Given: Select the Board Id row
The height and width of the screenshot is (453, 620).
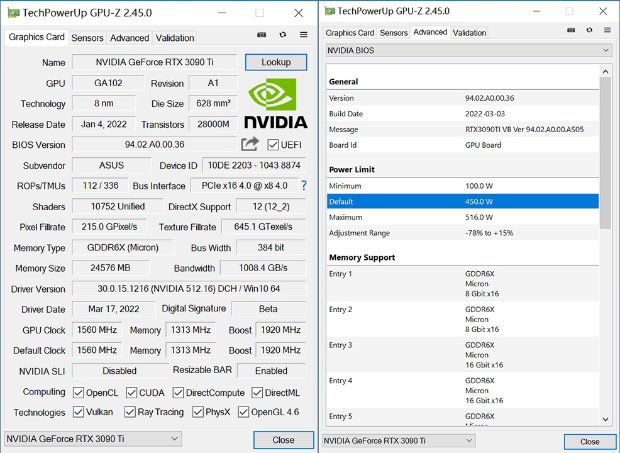Looking at the screenshot, I should 463,145.
